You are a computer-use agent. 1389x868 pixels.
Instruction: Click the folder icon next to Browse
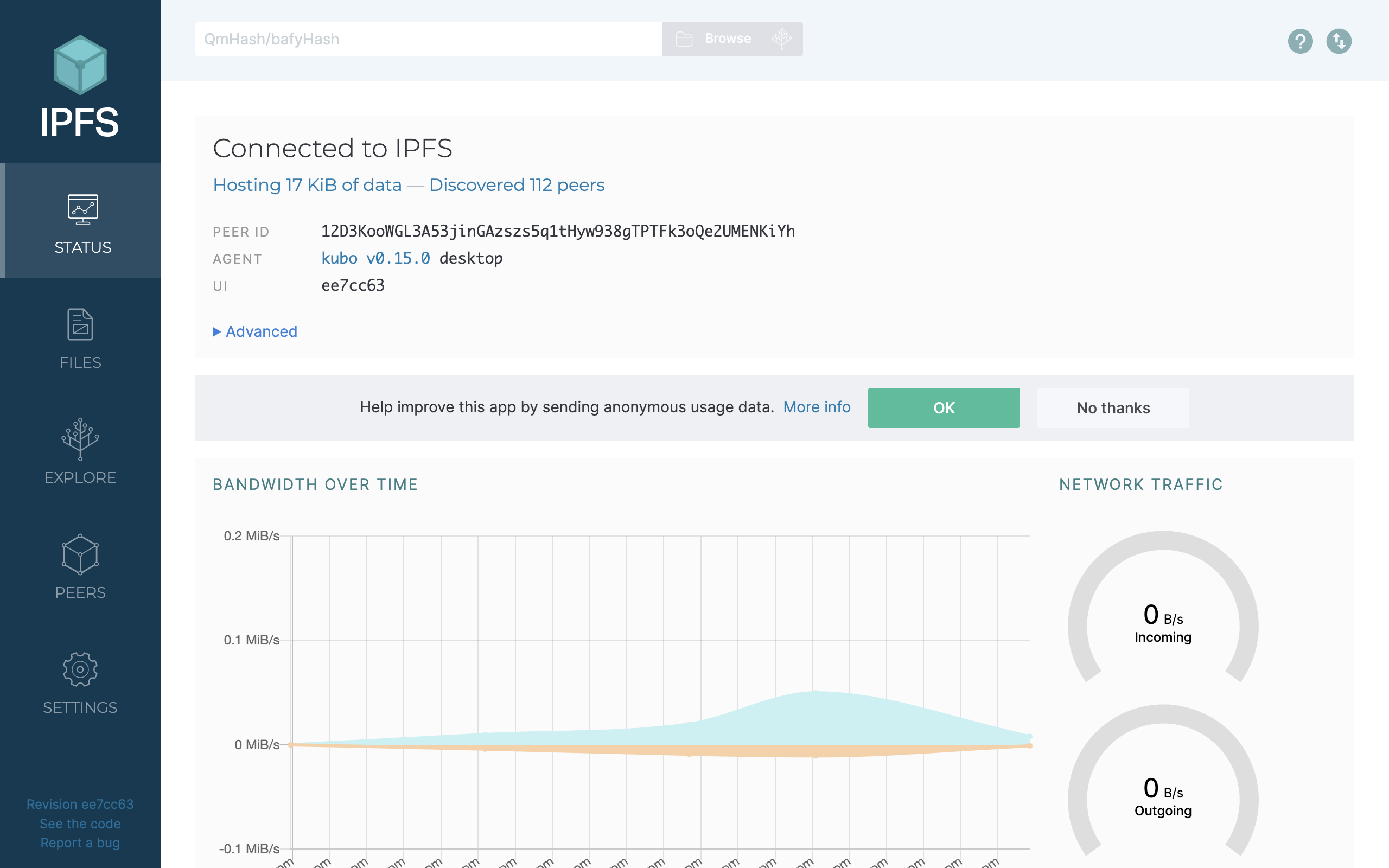tap(684, 39)
